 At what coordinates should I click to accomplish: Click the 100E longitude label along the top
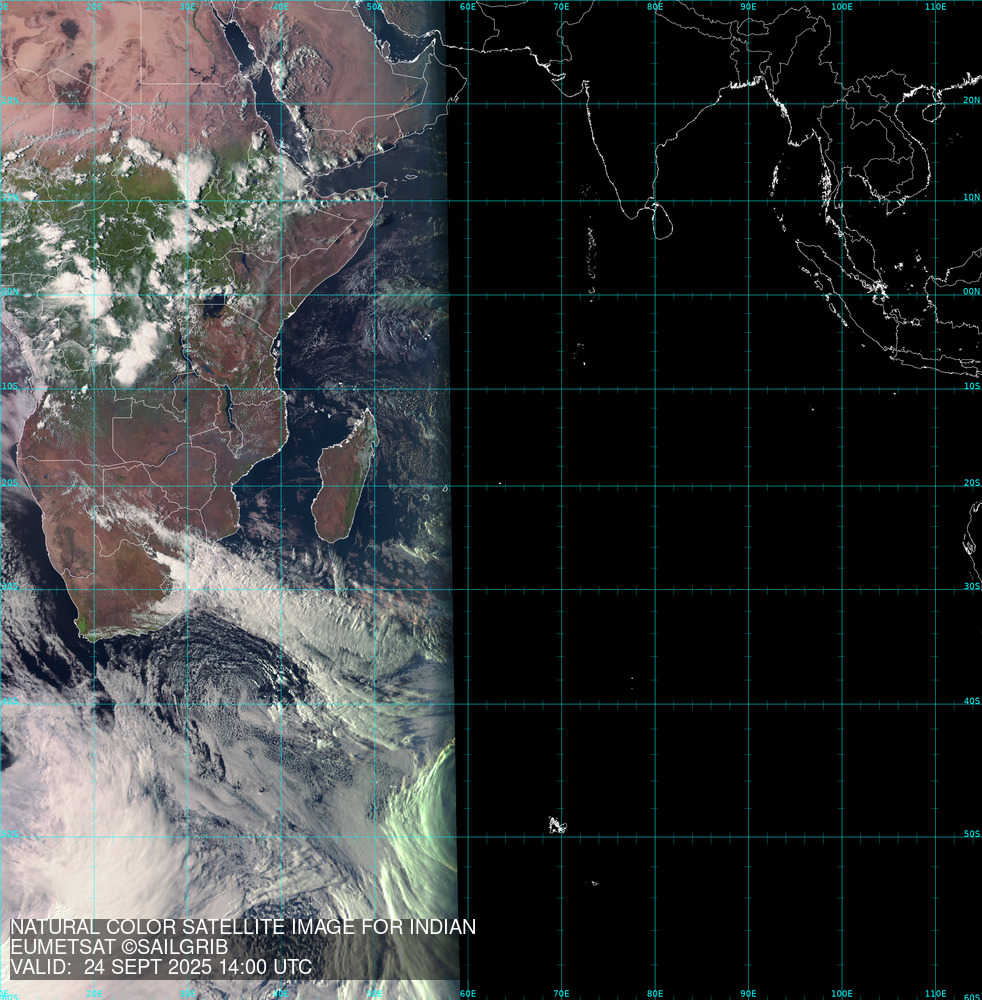tap(842, 7)
